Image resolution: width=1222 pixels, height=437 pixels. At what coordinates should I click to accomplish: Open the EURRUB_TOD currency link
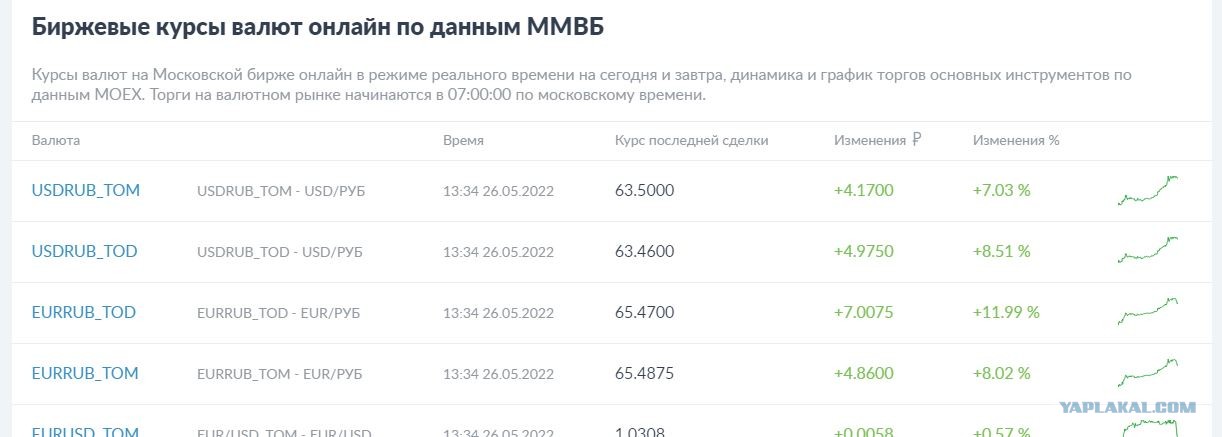tap(84, 312)
